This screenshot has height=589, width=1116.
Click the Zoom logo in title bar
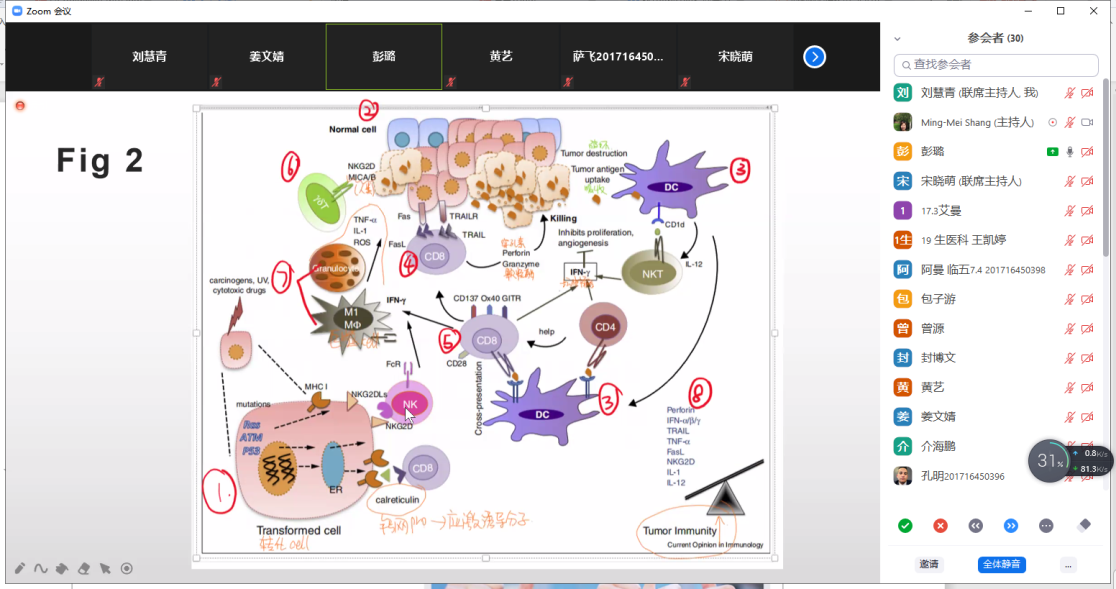click(x=17, y=11)
